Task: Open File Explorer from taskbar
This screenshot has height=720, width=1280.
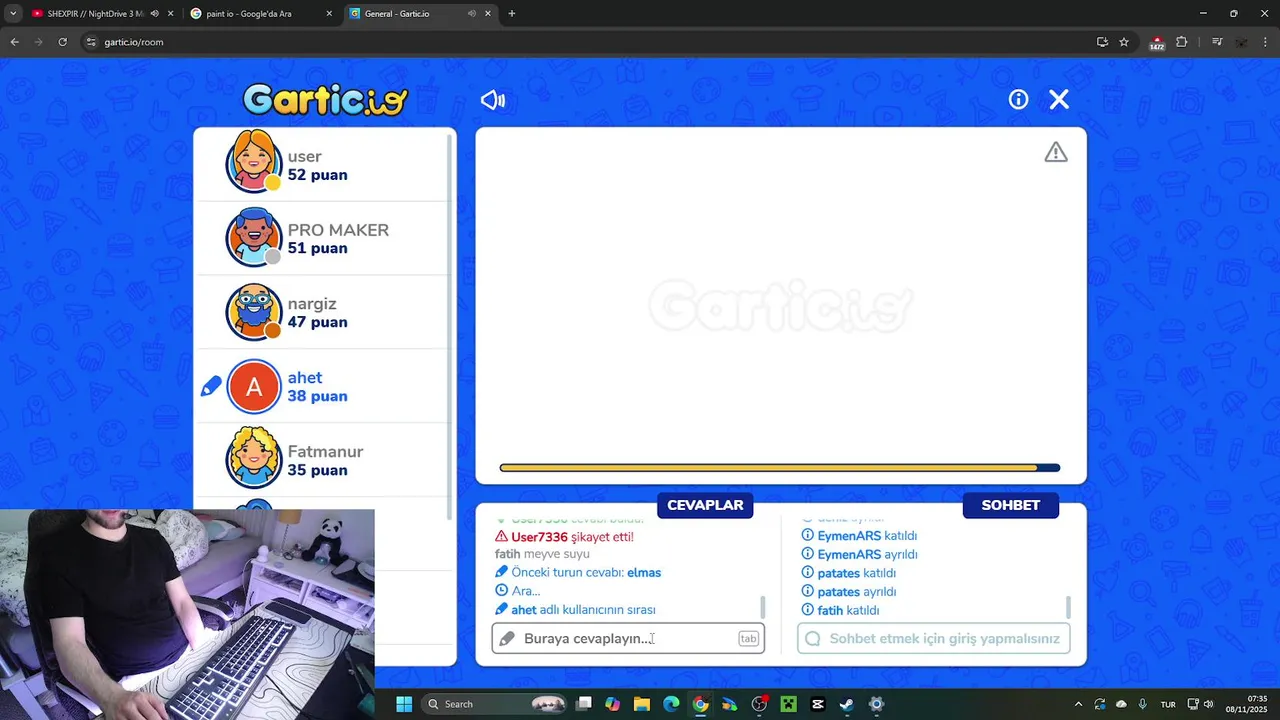Action: point(642,704)
